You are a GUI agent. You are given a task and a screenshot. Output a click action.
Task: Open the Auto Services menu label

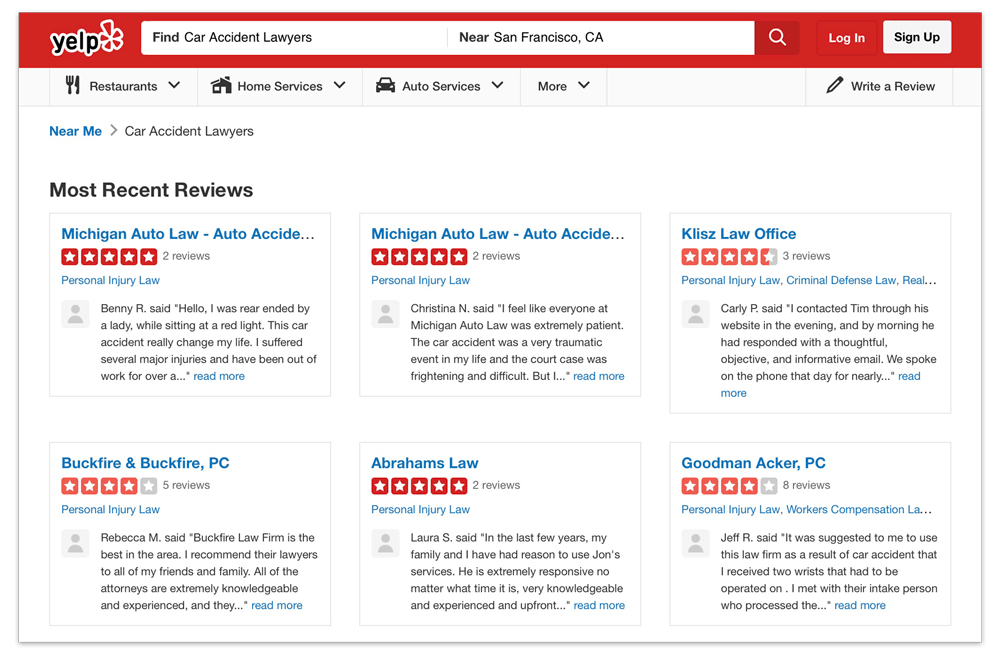(441, 86)
